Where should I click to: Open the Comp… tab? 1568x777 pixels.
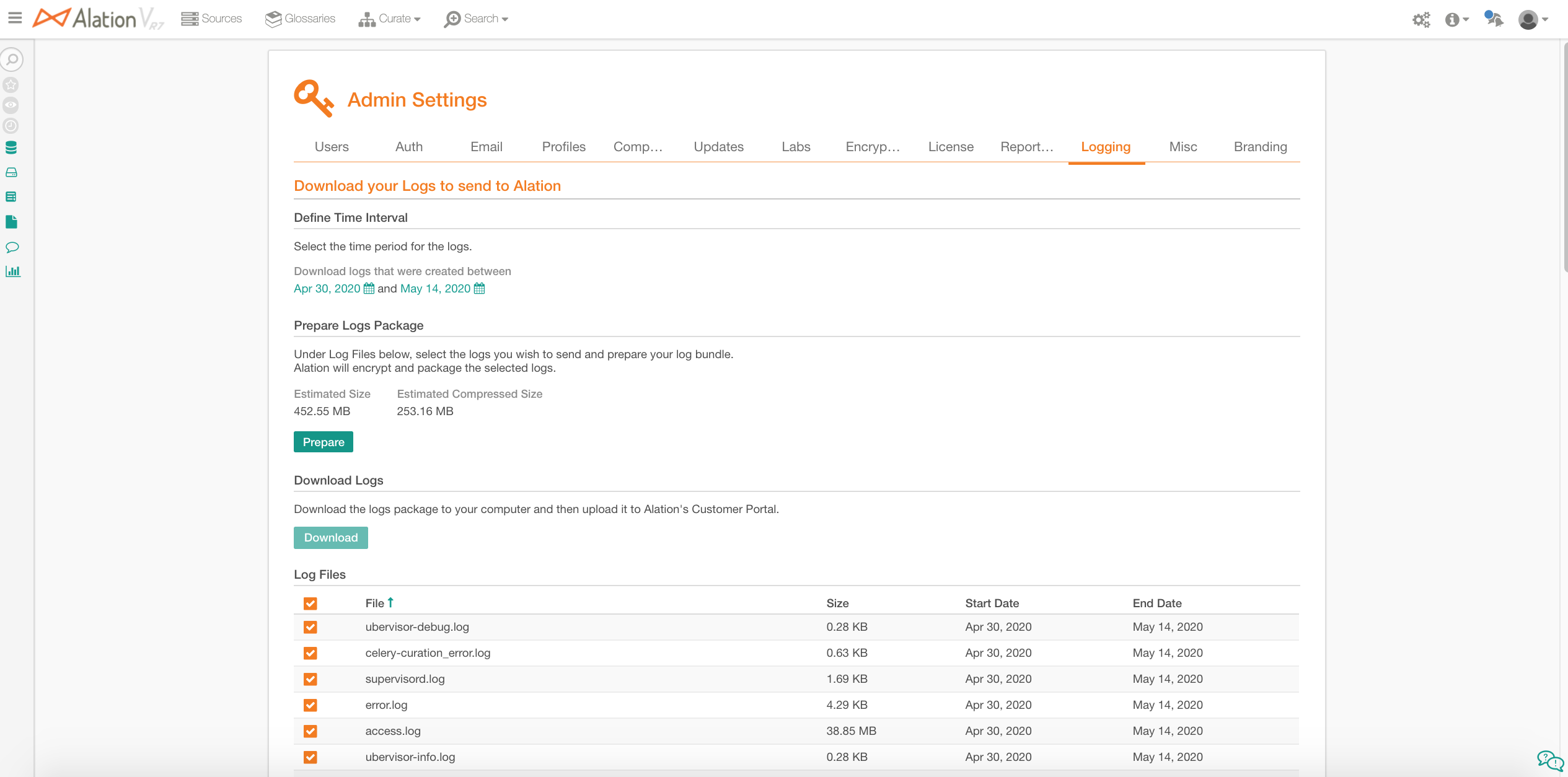coord(638,147)
